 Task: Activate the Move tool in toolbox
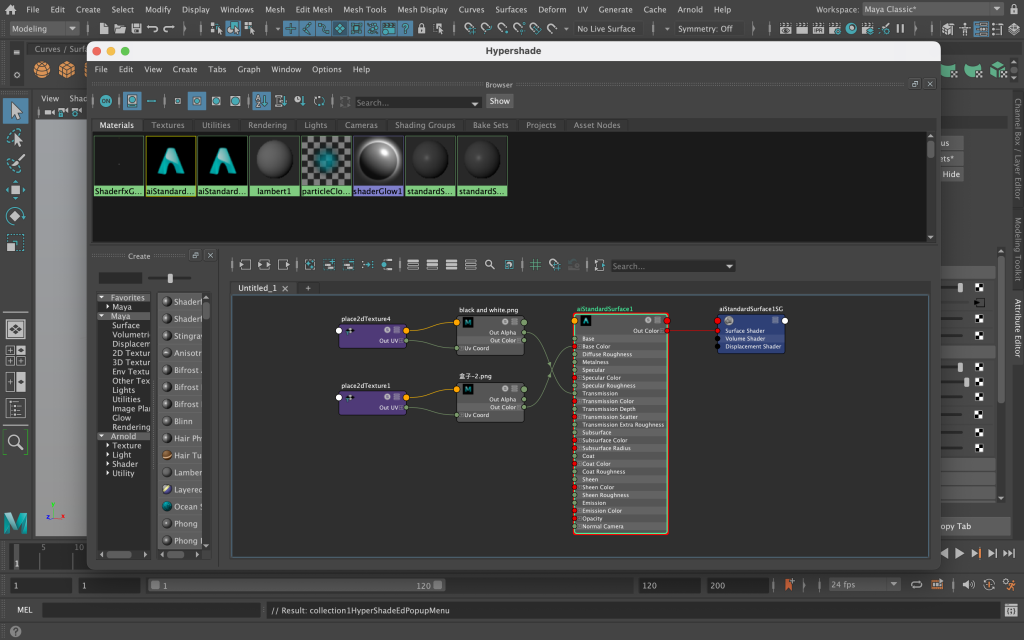[15, 190]
